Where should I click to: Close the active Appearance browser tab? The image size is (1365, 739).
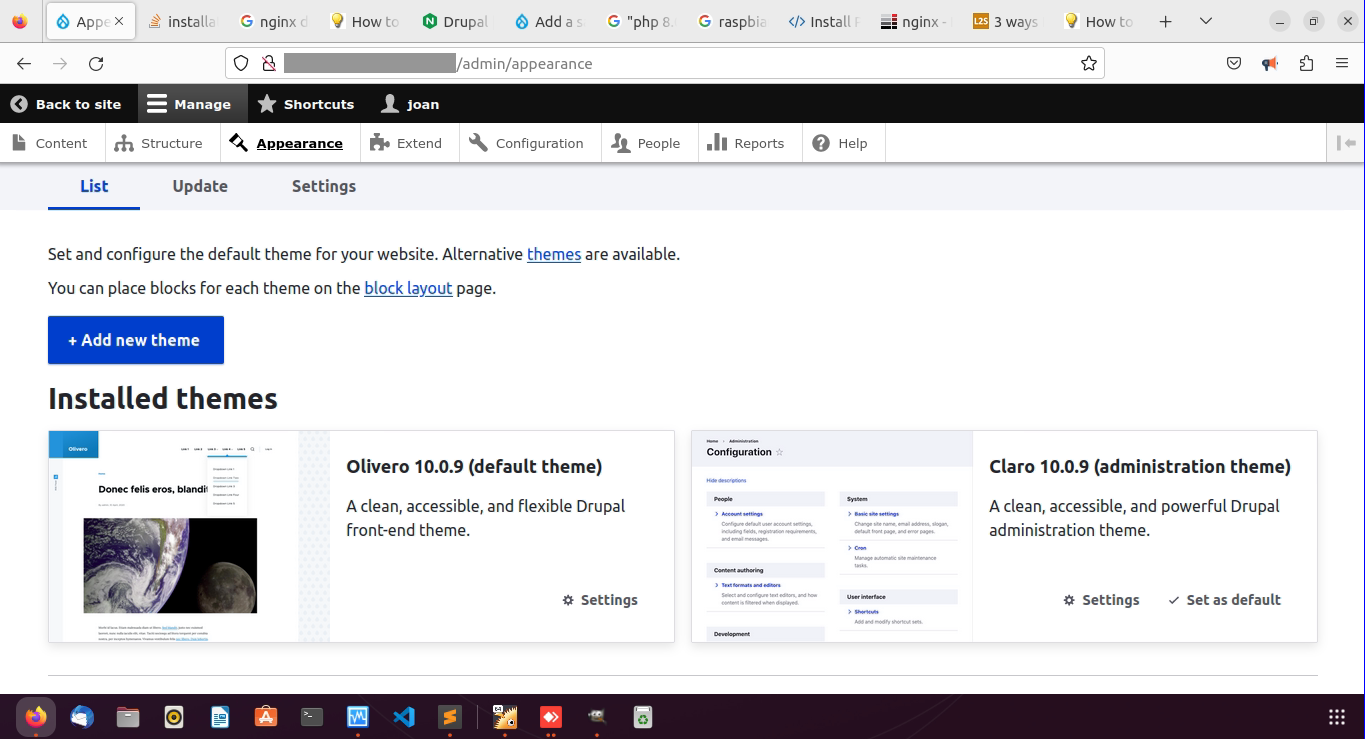[x=120, y=21]
